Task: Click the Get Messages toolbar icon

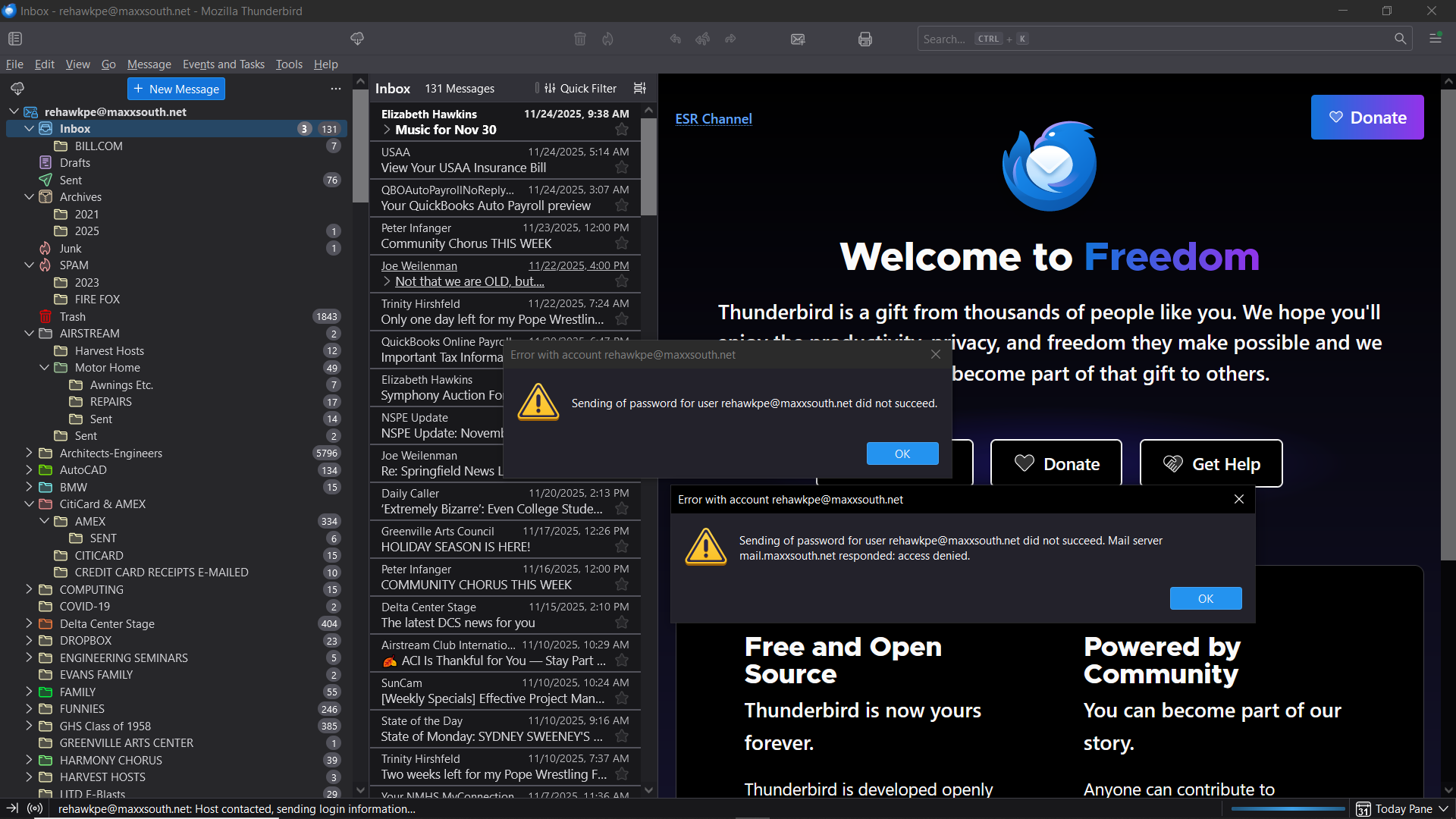Action: point(357,39)
